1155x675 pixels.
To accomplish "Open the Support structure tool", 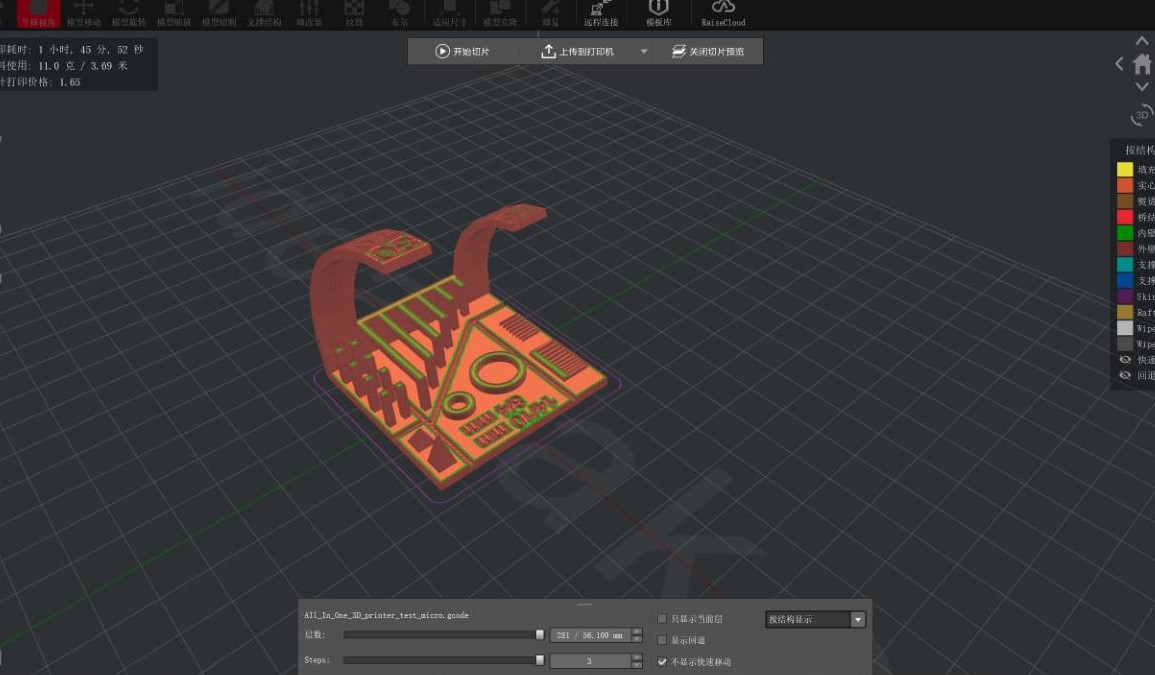I will click(x=264, y=13).
